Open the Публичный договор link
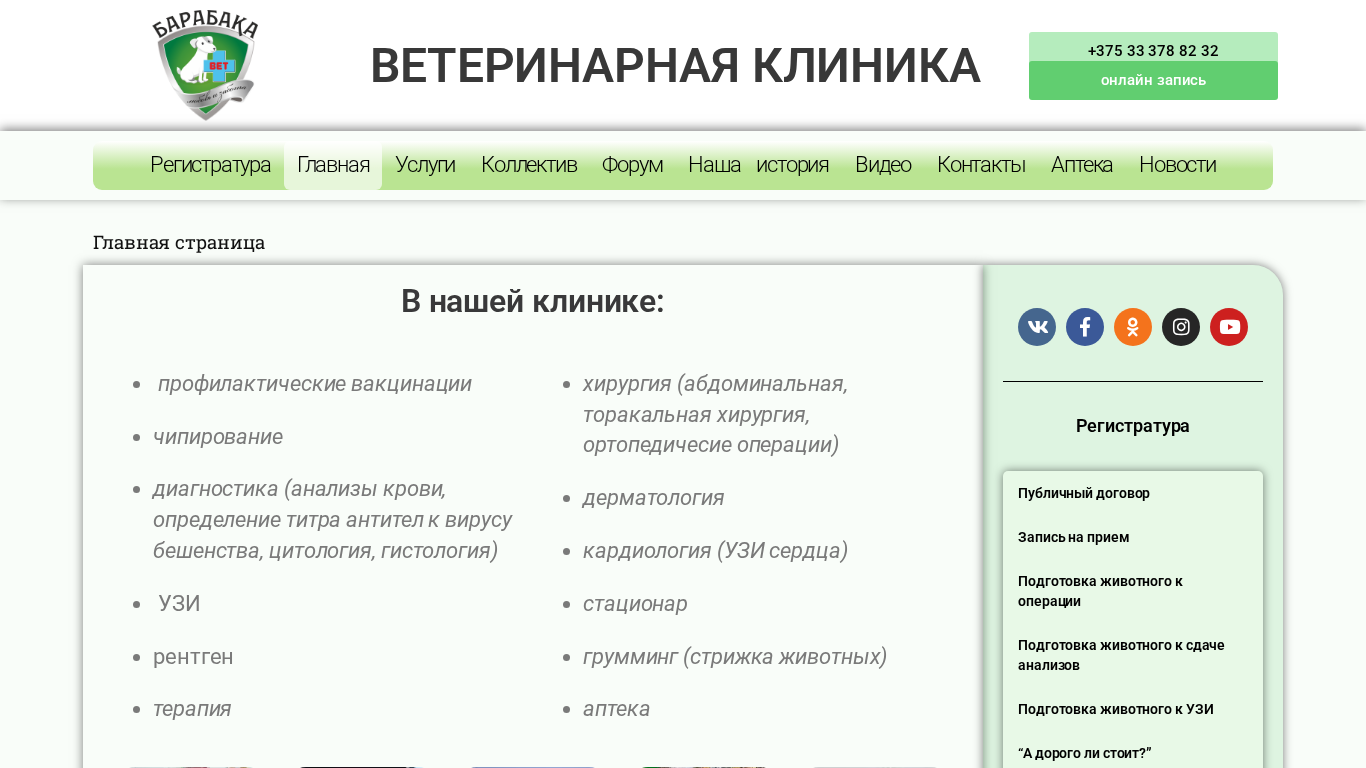The width and height of the screenshot is (1366, 768). (x=1084, y=493)
